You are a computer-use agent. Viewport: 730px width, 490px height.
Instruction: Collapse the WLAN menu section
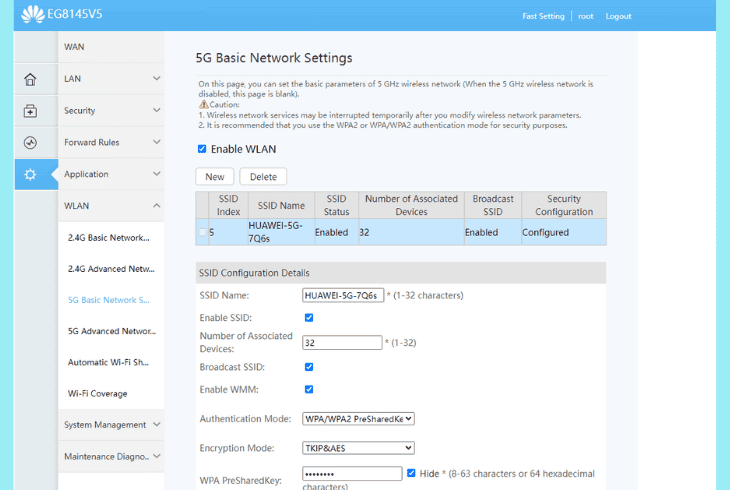point(111,205)
